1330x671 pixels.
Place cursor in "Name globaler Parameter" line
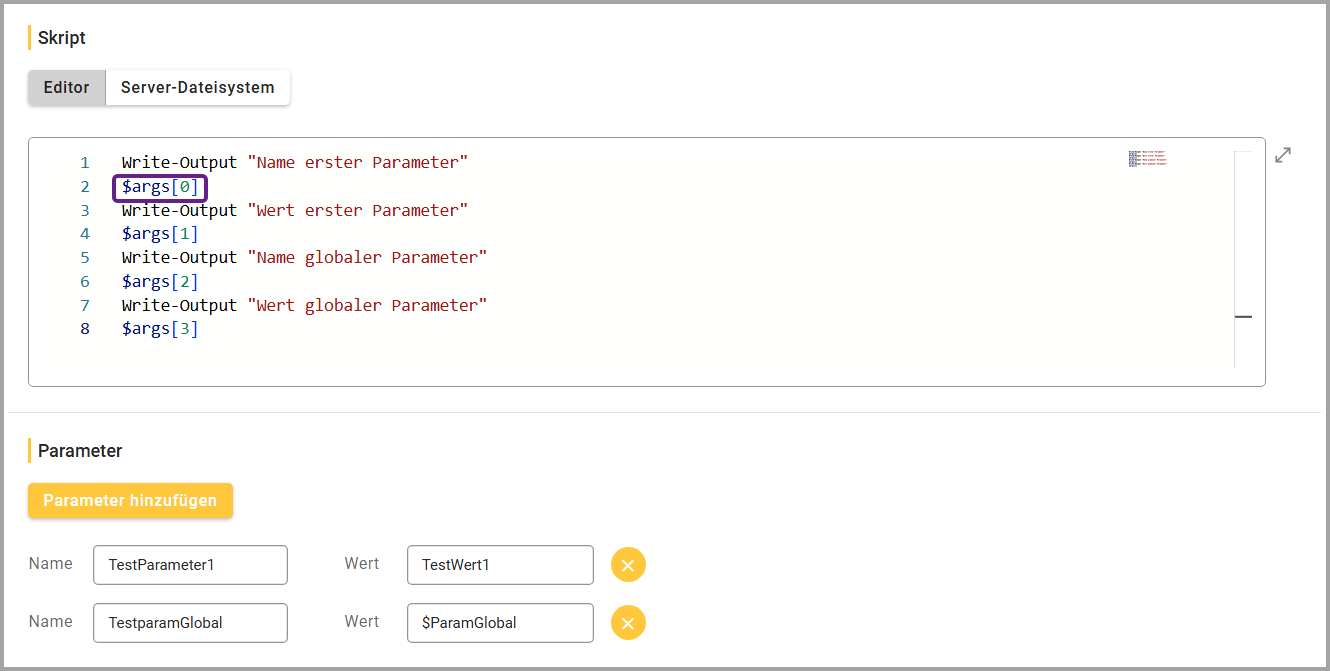[x=304, y=257]
